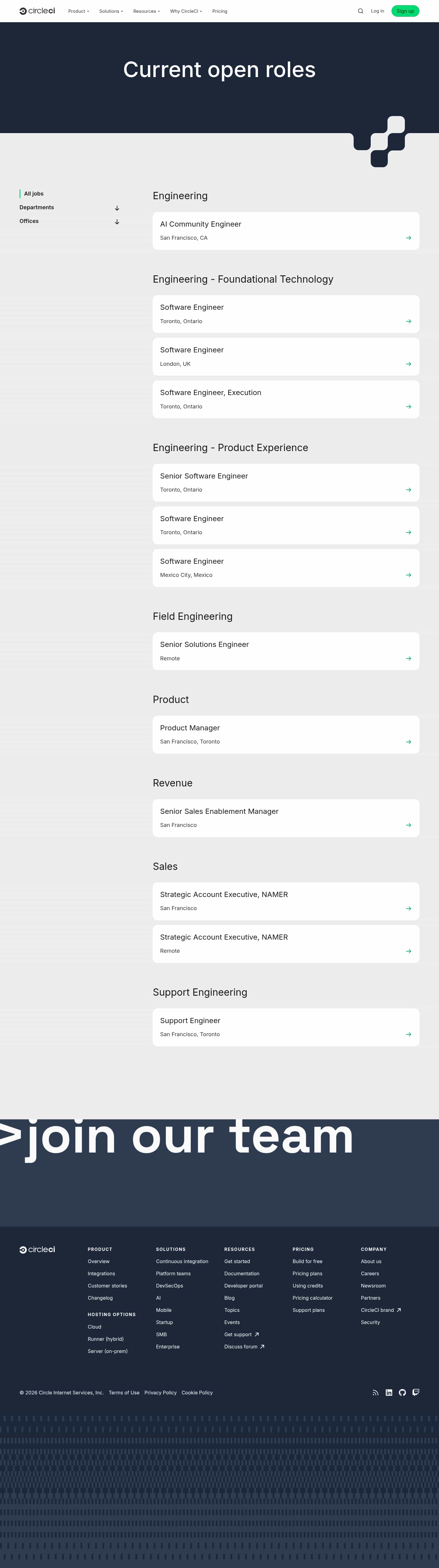Open the Product menu in navigation
The height and width of the screenshot is (1568, 439).
78,10
